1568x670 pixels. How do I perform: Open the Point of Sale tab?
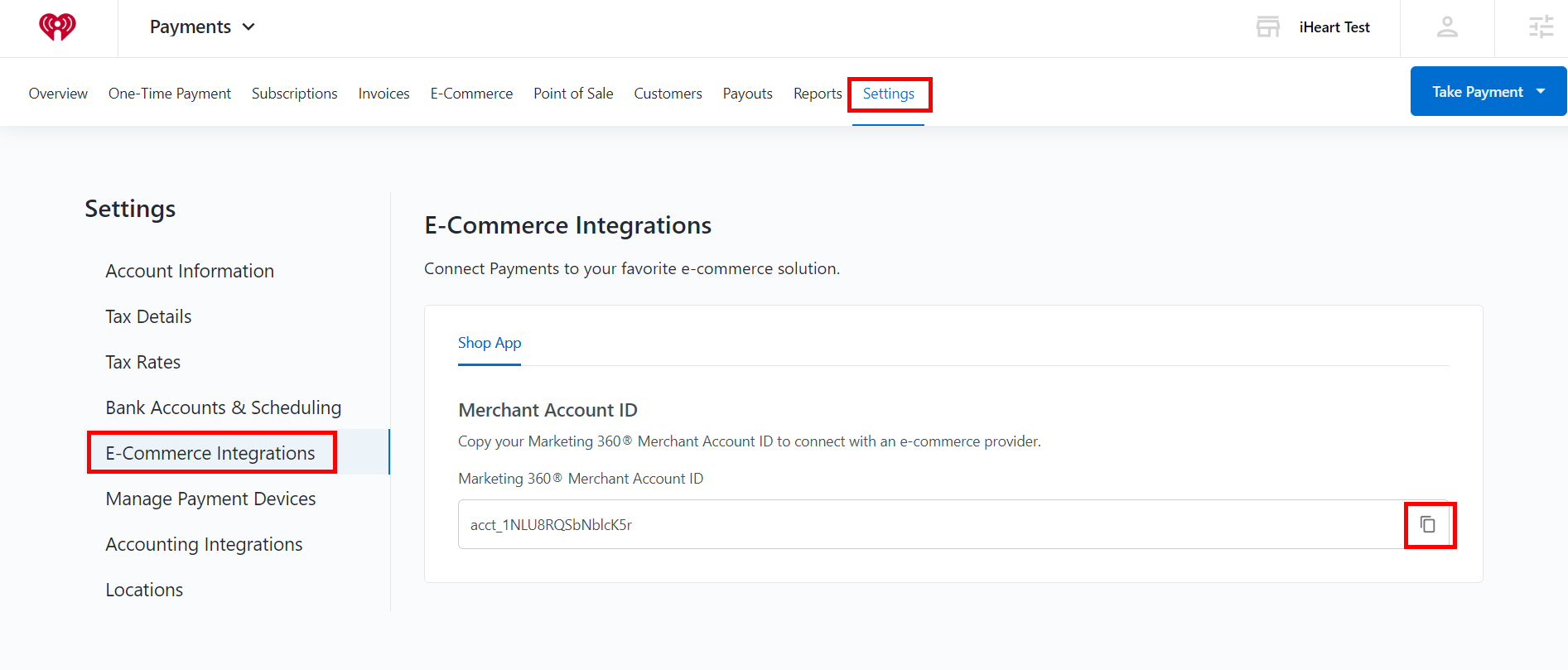click(573, 94)
